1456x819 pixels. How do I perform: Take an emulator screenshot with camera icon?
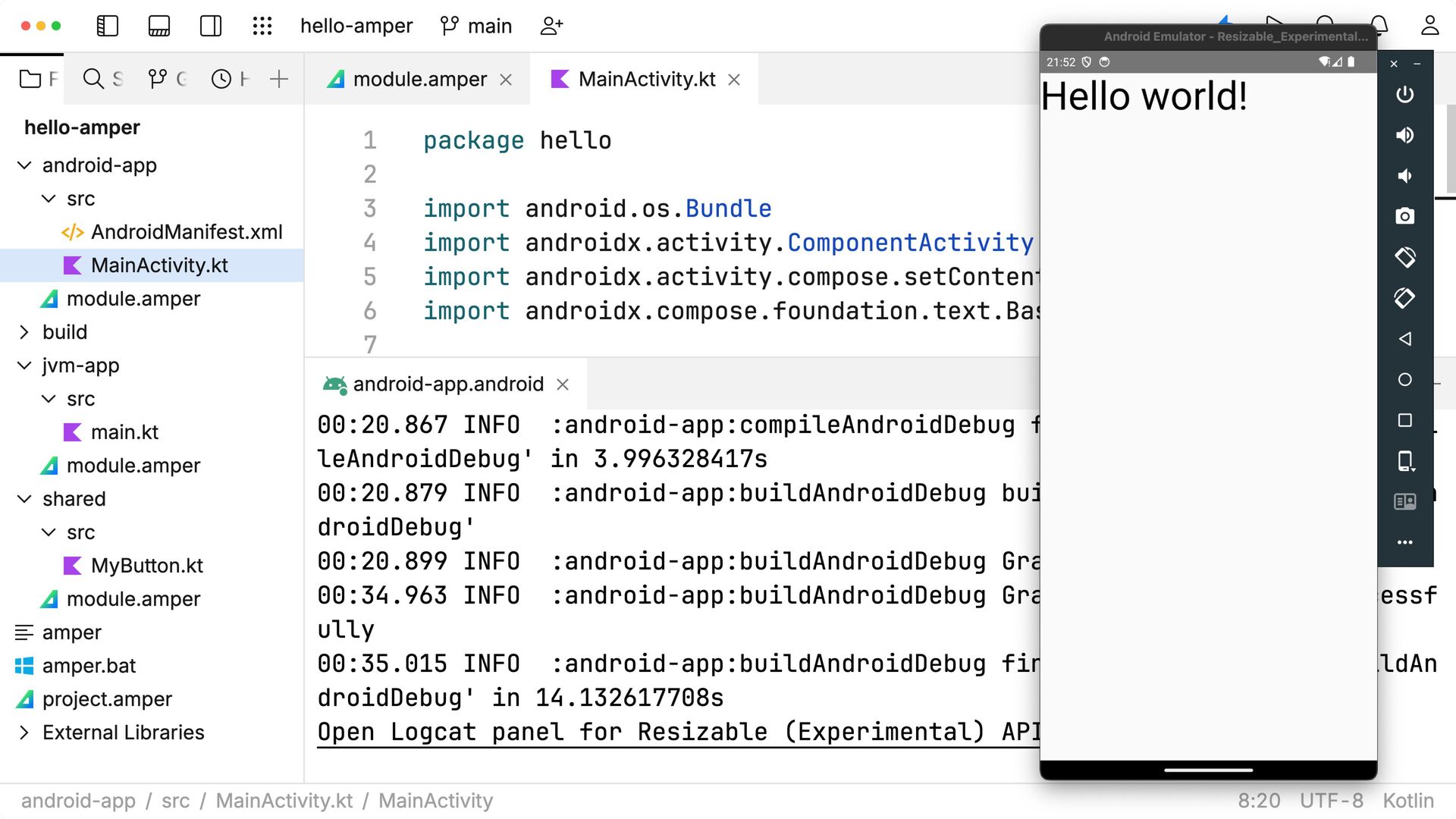1405,216
